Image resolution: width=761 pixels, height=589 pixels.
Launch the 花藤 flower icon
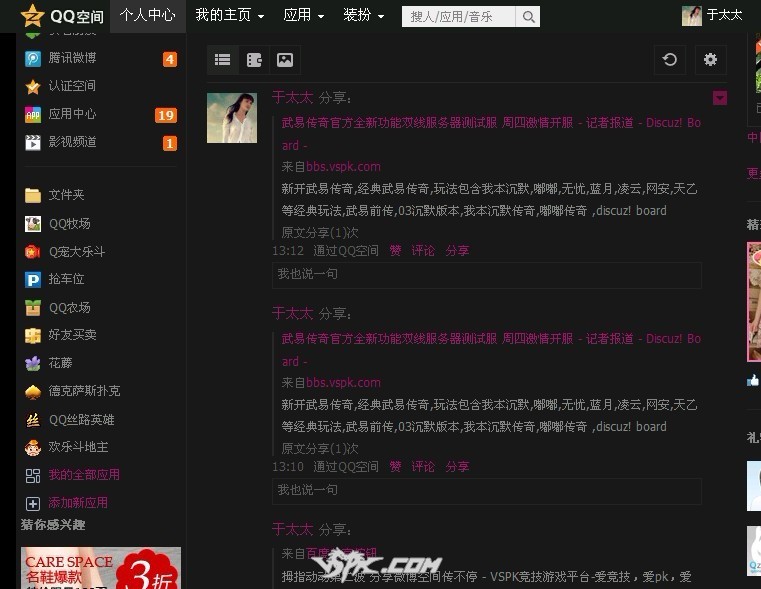pos(33,363)
